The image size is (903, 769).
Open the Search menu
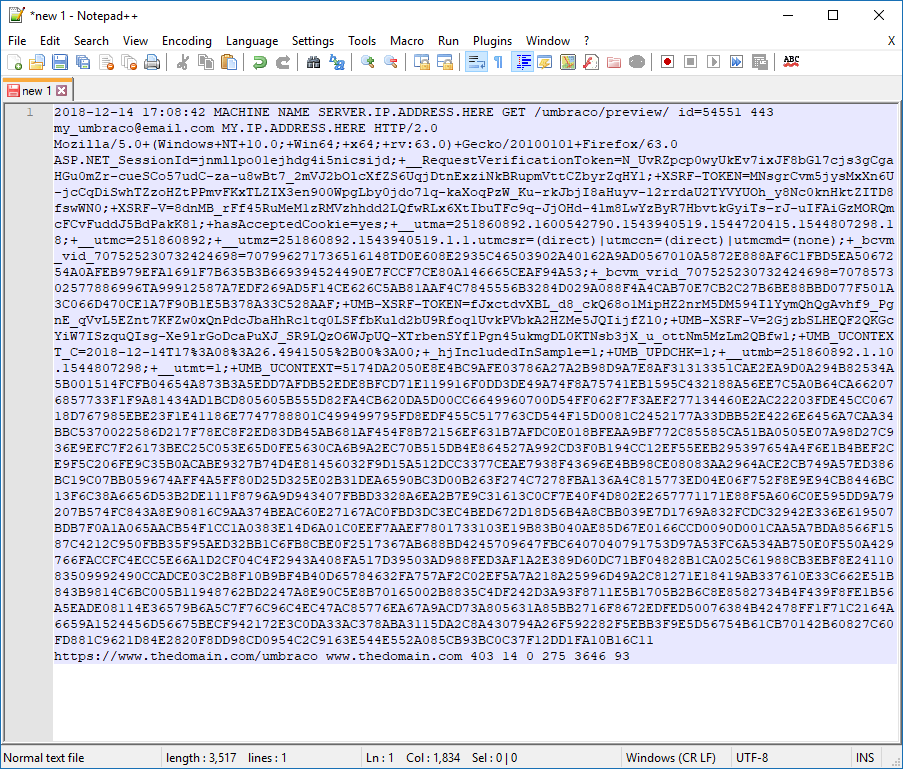91,41
